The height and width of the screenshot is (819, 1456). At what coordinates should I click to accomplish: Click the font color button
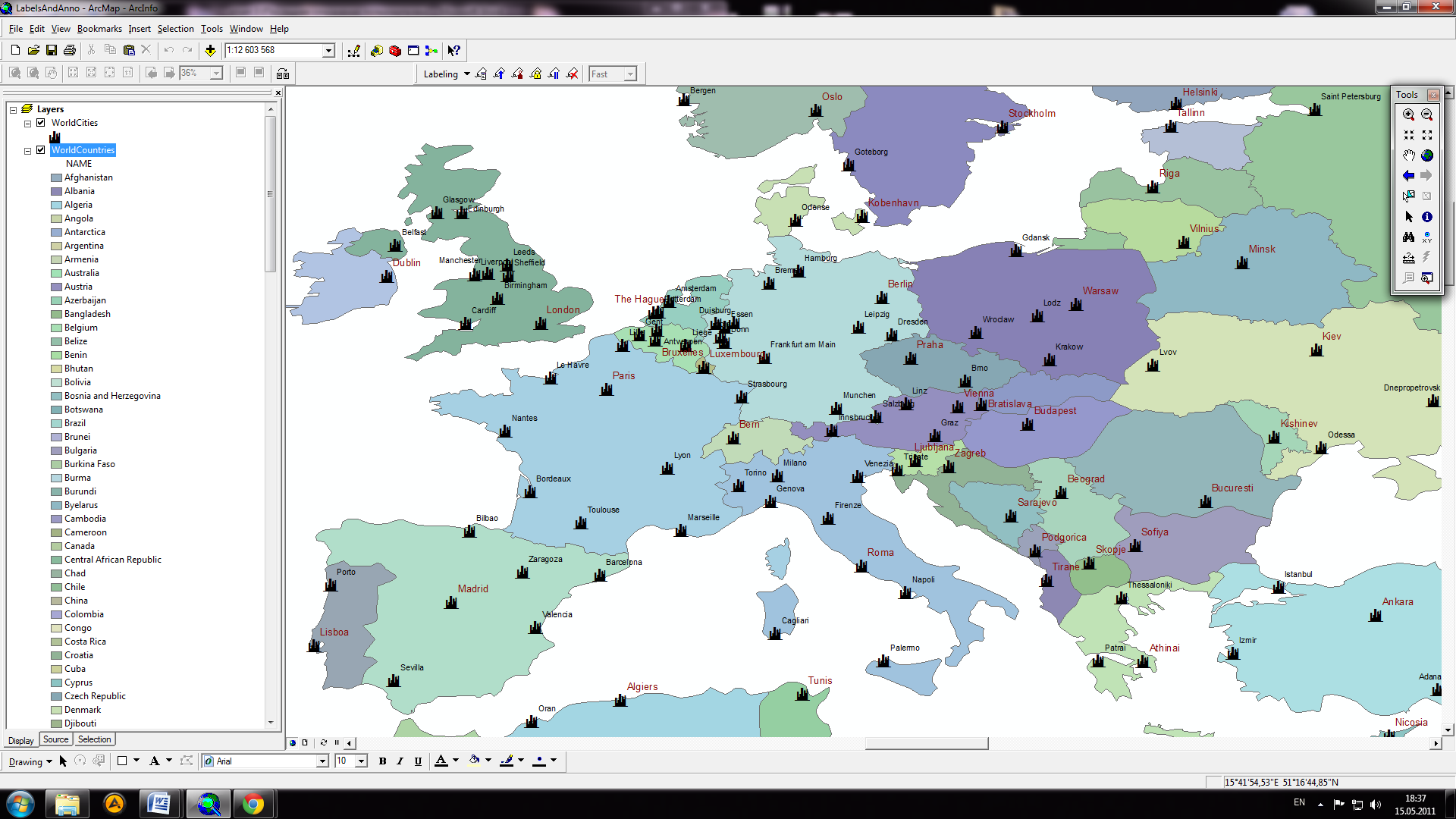[x=441, y=761]
